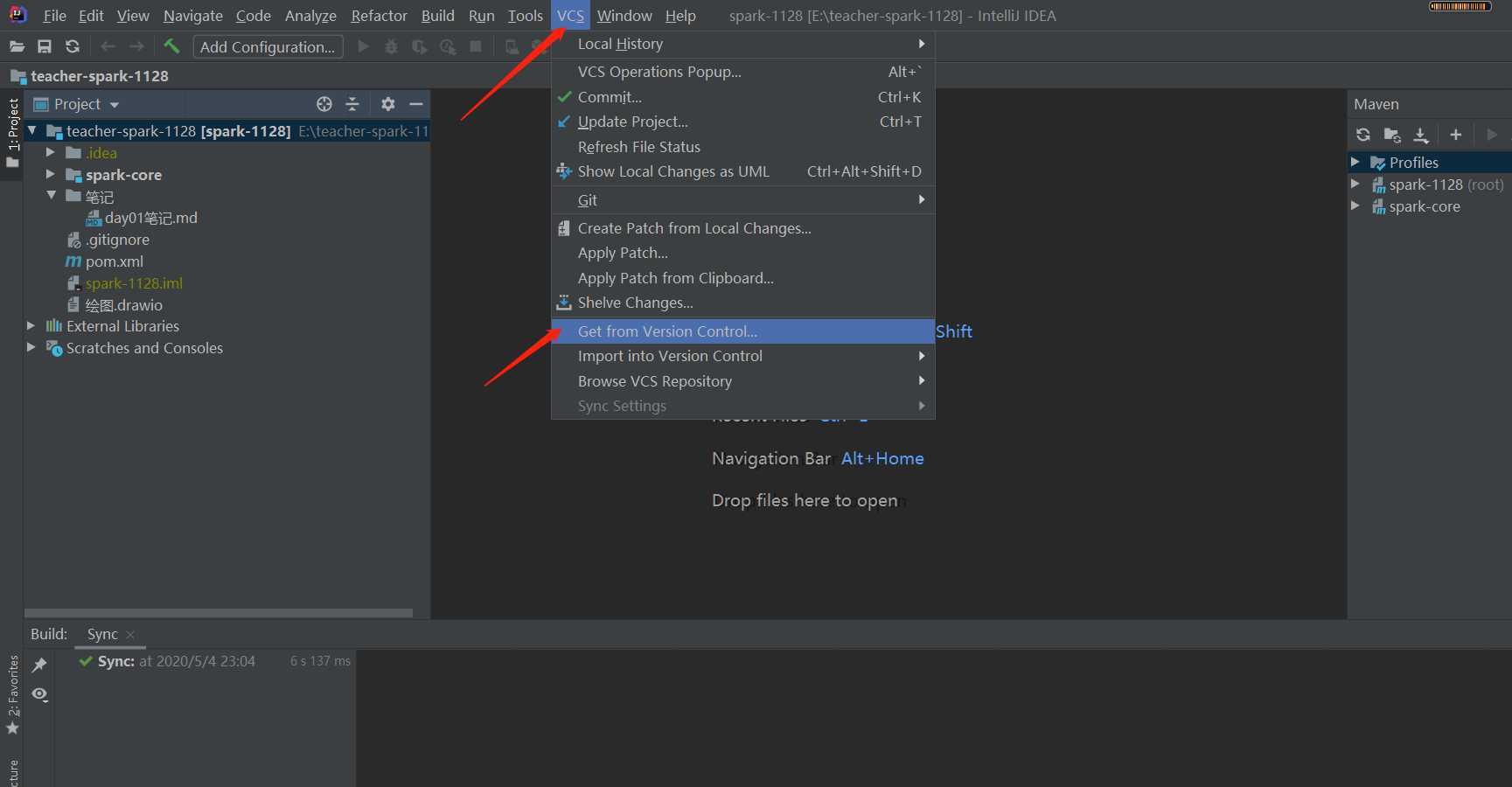
Task: Hide the Project panel with minus icon
Action: click(416, 104)
